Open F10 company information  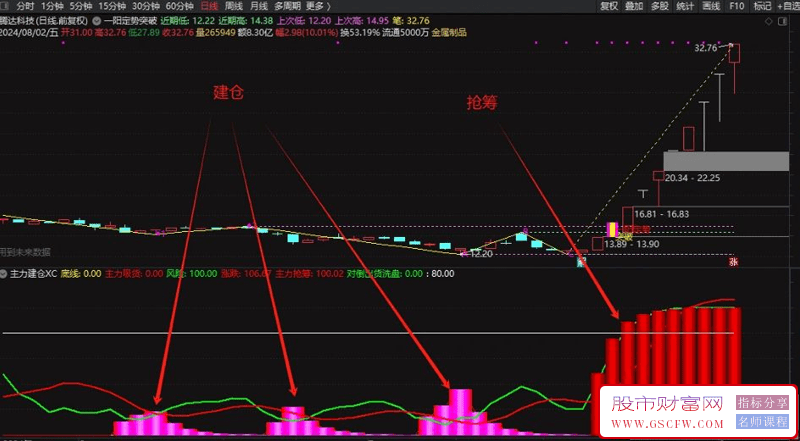coord(737,6)
